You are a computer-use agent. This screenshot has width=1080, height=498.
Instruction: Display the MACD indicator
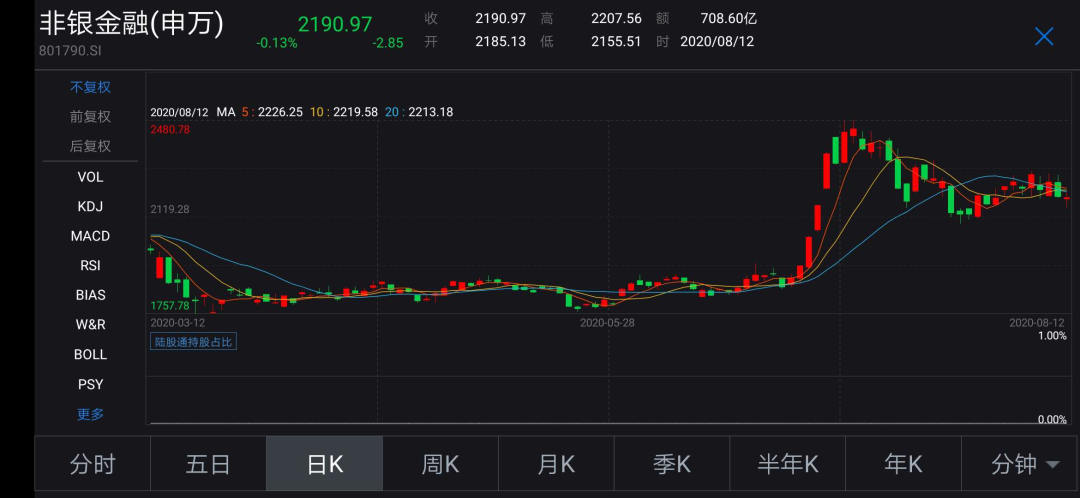pyautogui.click(x=90, y=236)
